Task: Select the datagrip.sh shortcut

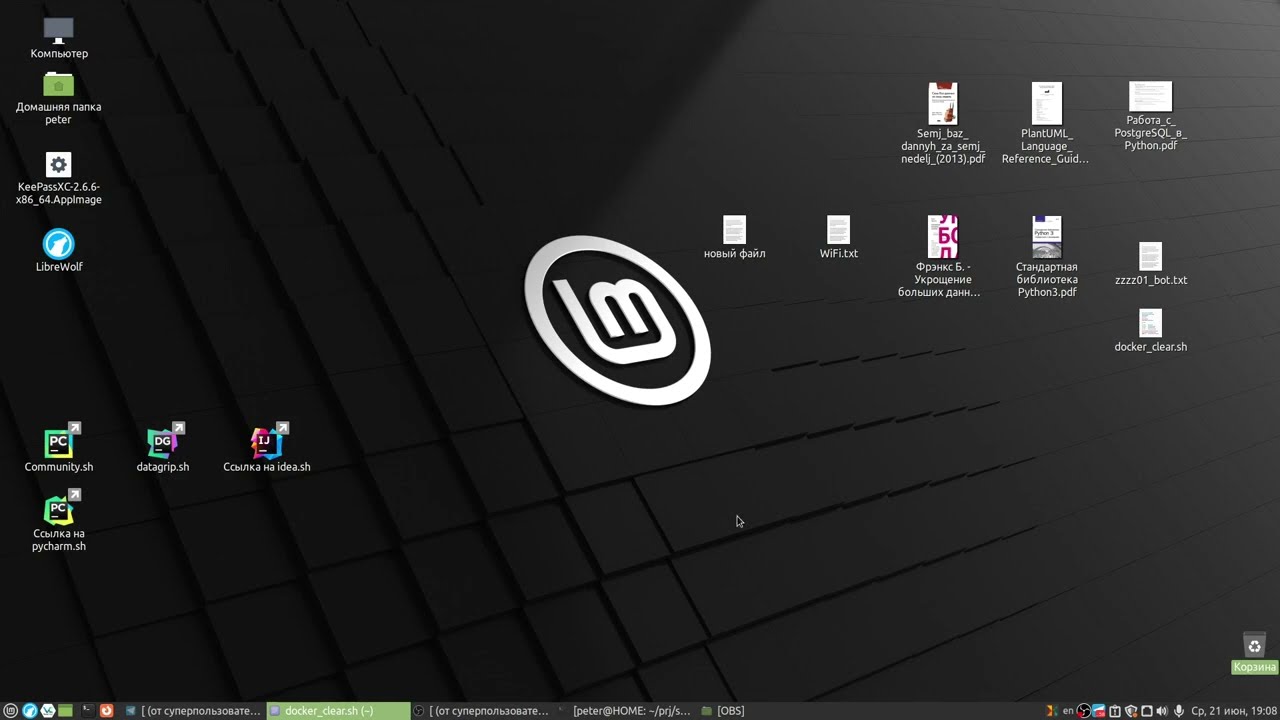Action: point(163,448)
